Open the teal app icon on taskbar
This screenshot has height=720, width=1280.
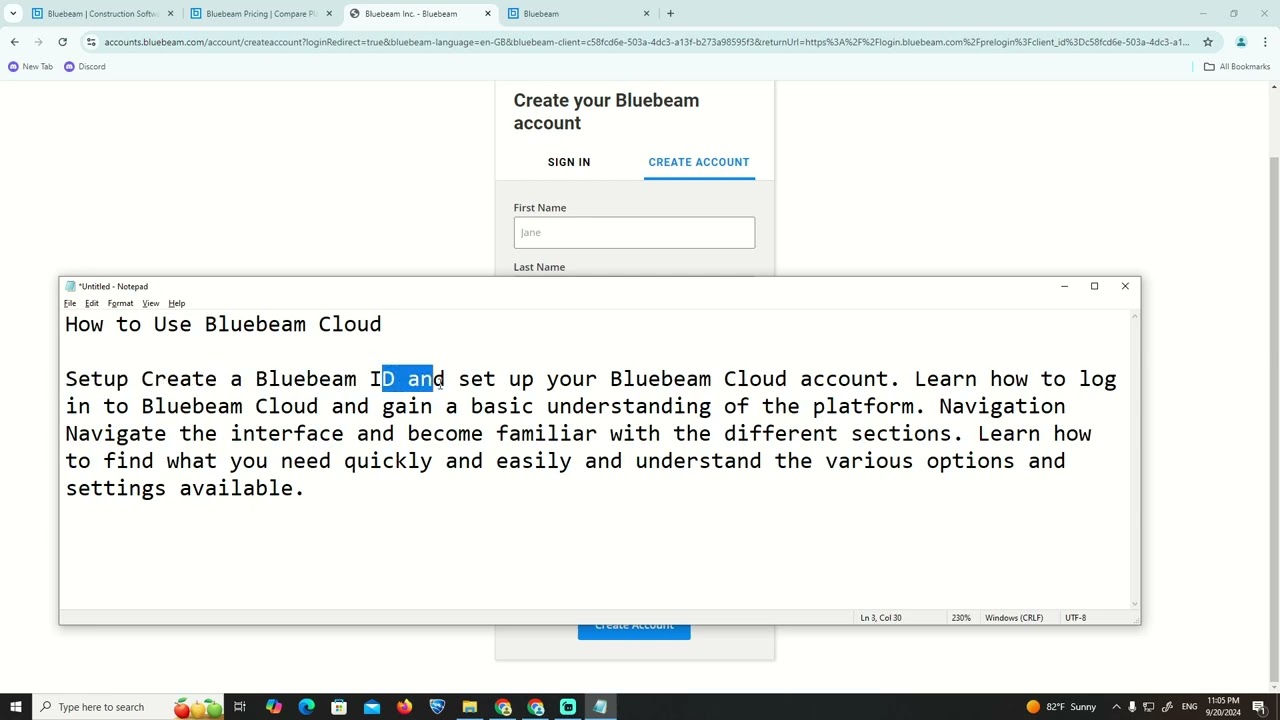click(x=568, y=707)
